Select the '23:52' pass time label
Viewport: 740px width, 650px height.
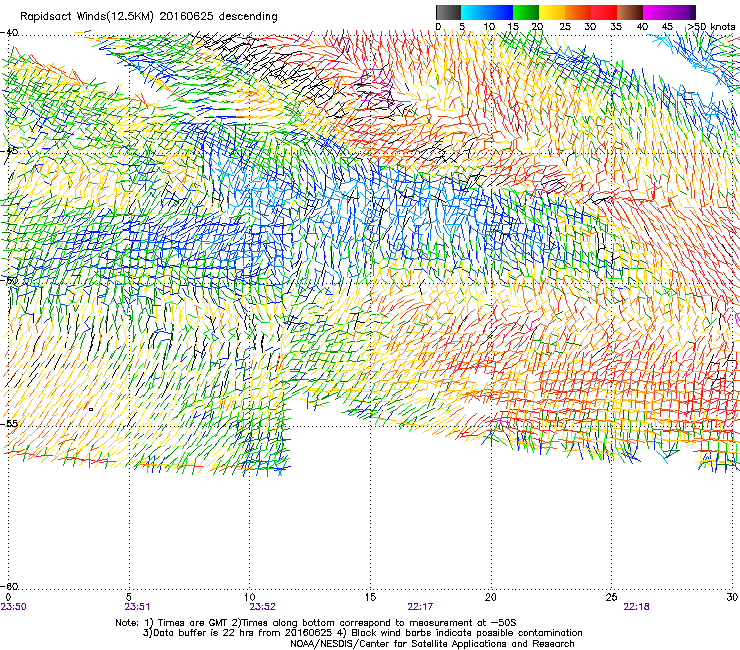coord(263,607)
